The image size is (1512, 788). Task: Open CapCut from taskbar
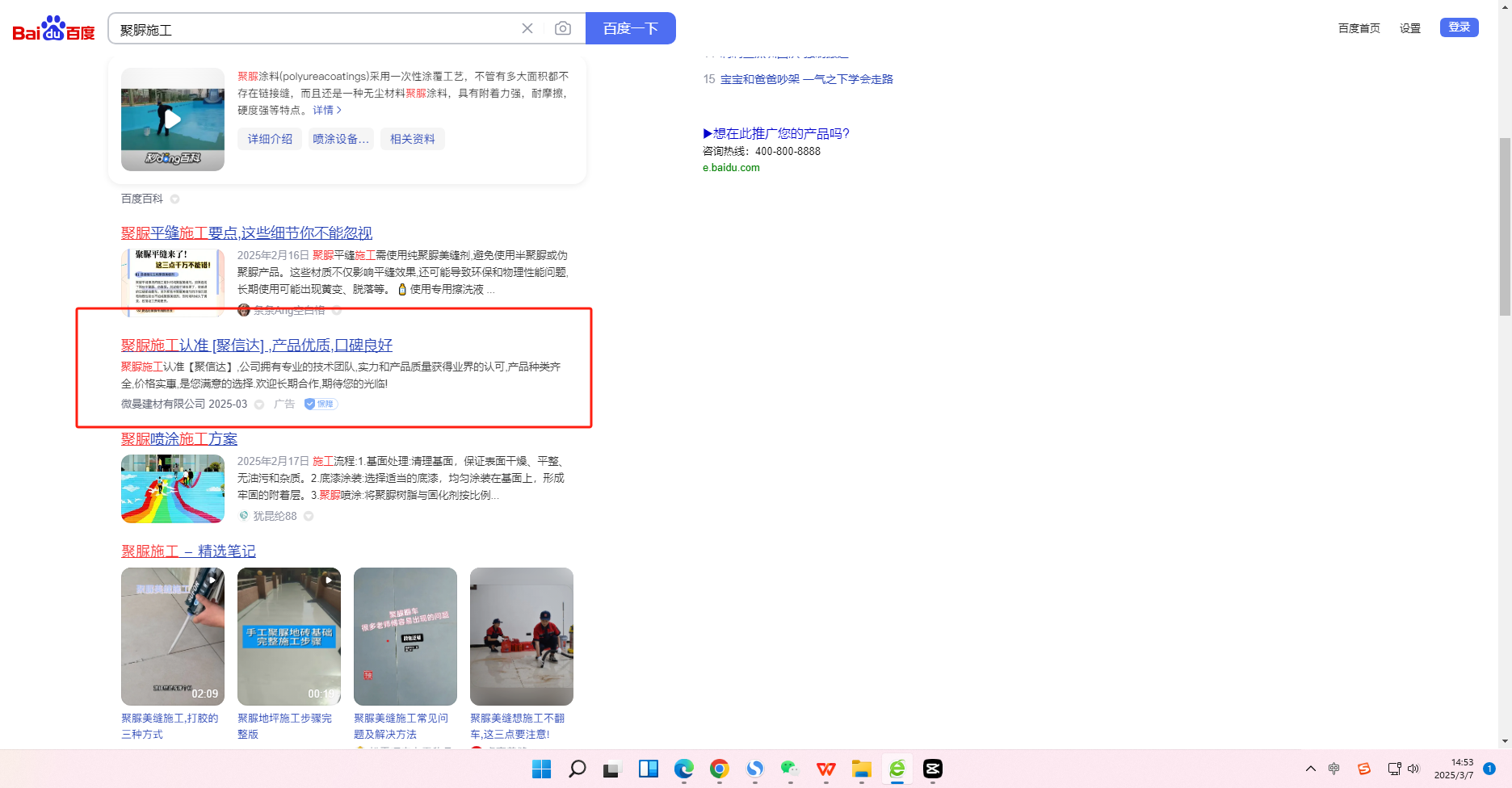click(x=933, y=769)
